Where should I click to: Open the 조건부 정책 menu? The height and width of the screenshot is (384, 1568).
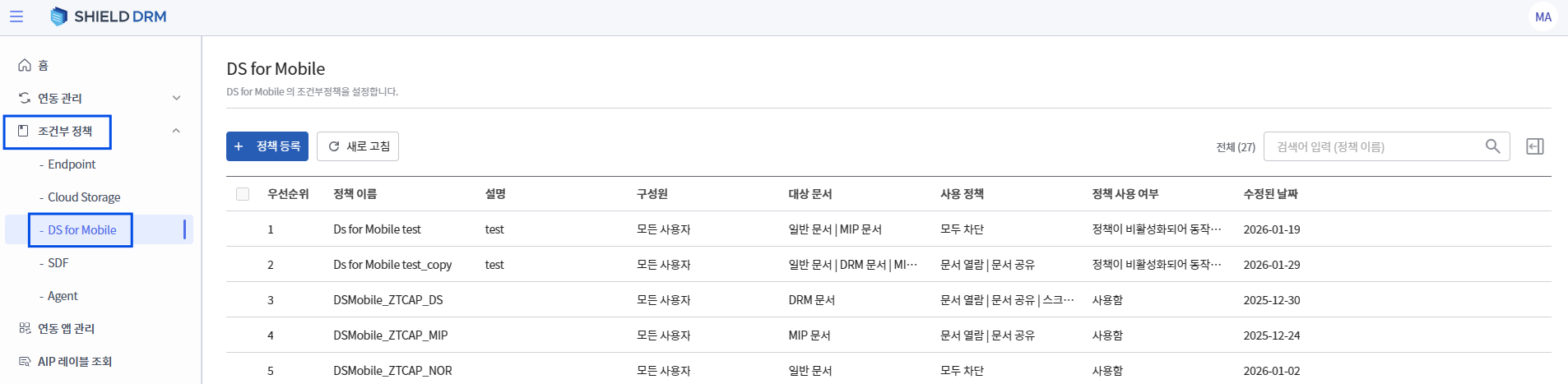(64, 132)
